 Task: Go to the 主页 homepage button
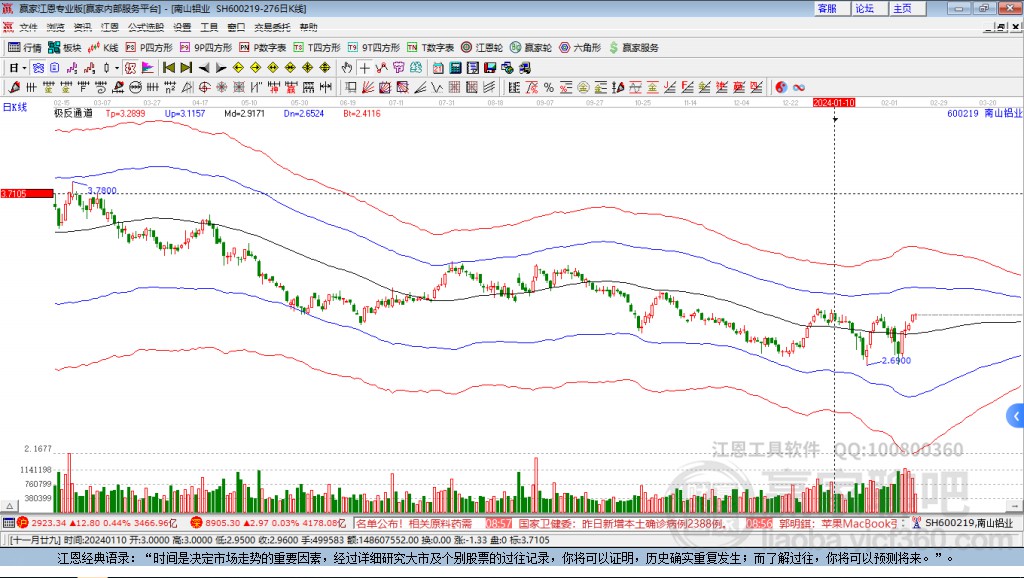(x=902, y=8)
